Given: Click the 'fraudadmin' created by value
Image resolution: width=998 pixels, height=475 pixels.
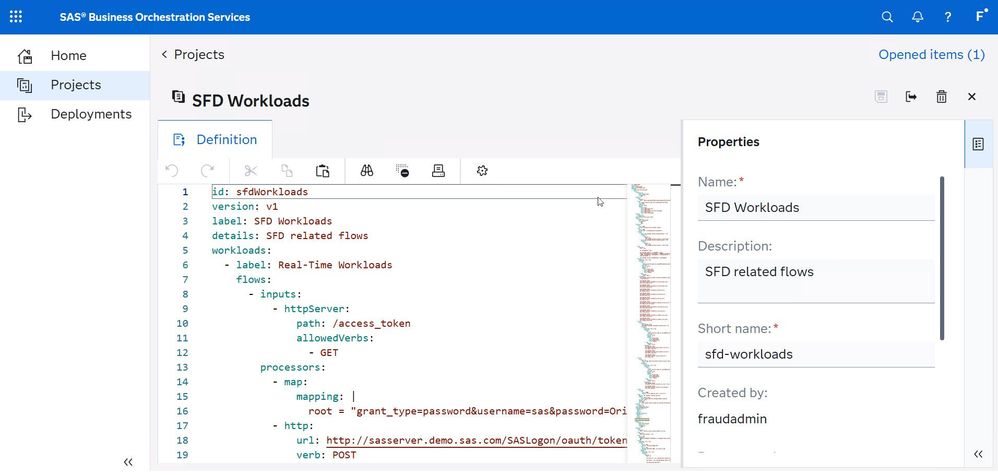Looking at the screenshot, I should [x=732, y=419].
